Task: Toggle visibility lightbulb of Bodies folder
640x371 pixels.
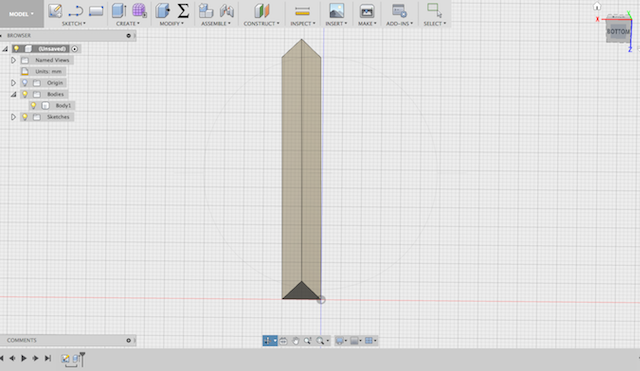Action: tap(25, 94)
